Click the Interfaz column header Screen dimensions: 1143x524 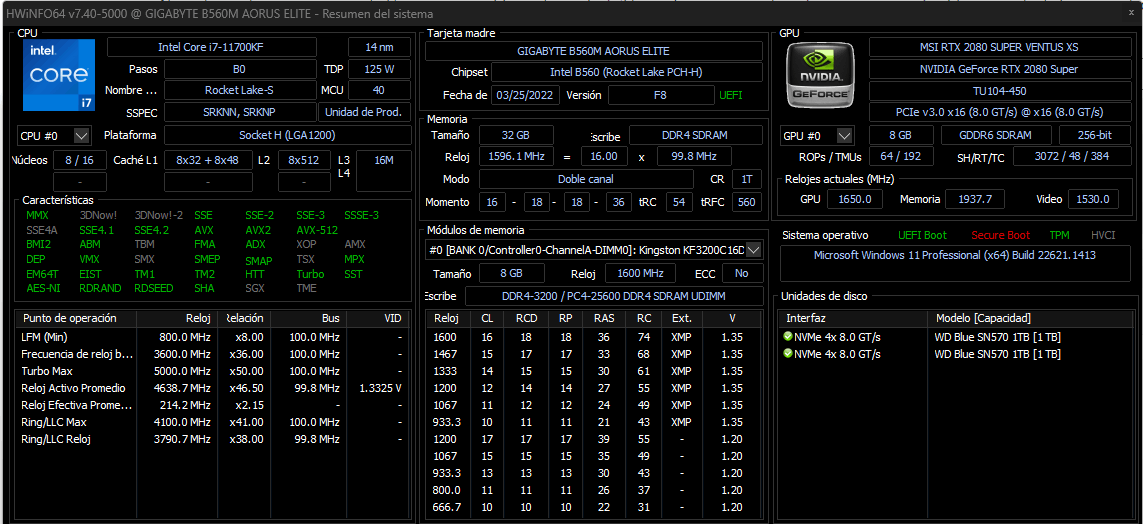(x=852, y=318)
